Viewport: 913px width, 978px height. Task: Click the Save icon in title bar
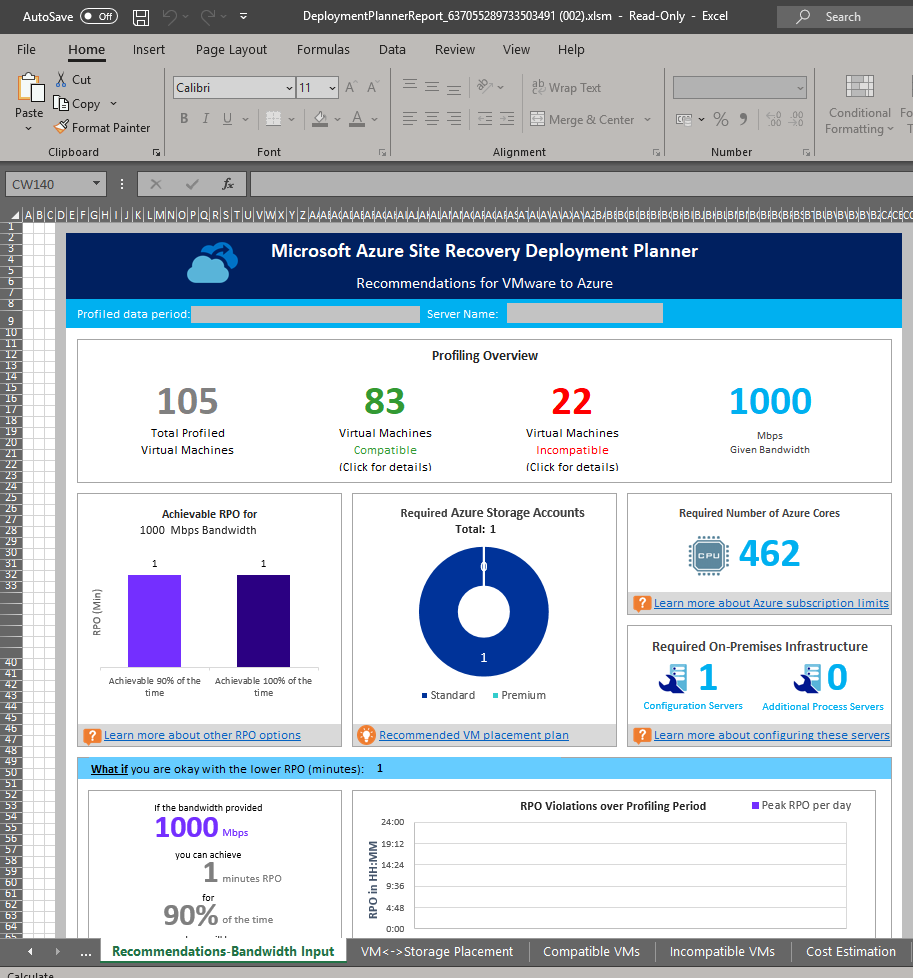point(141,17)
